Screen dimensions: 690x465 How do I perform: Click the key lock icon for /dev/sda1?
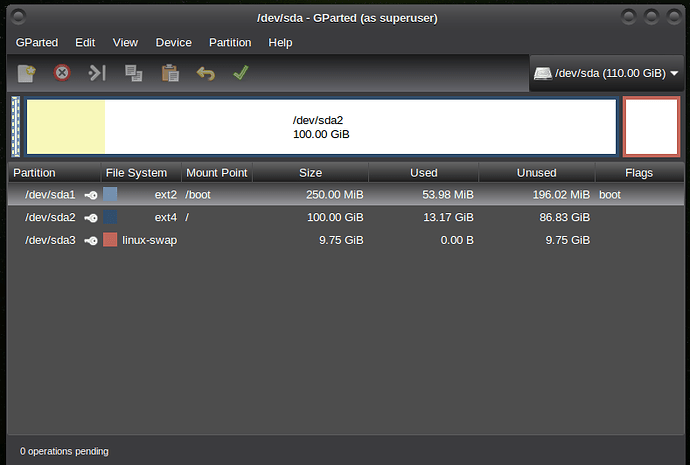point(91,195)
